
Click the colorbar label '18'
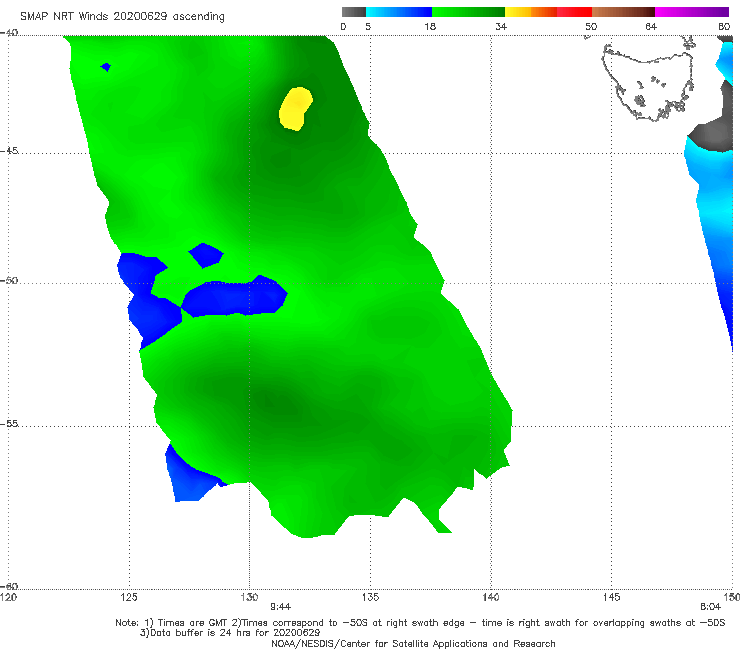coord(430,26)
